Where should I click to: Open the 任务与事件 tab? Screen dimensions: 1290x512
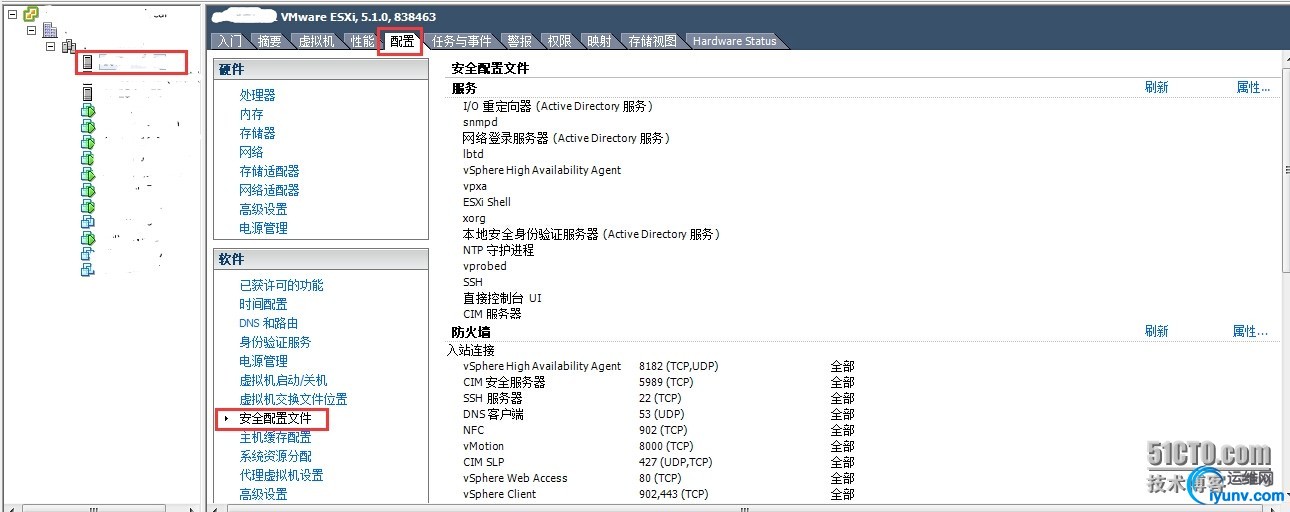coord(461,41)
